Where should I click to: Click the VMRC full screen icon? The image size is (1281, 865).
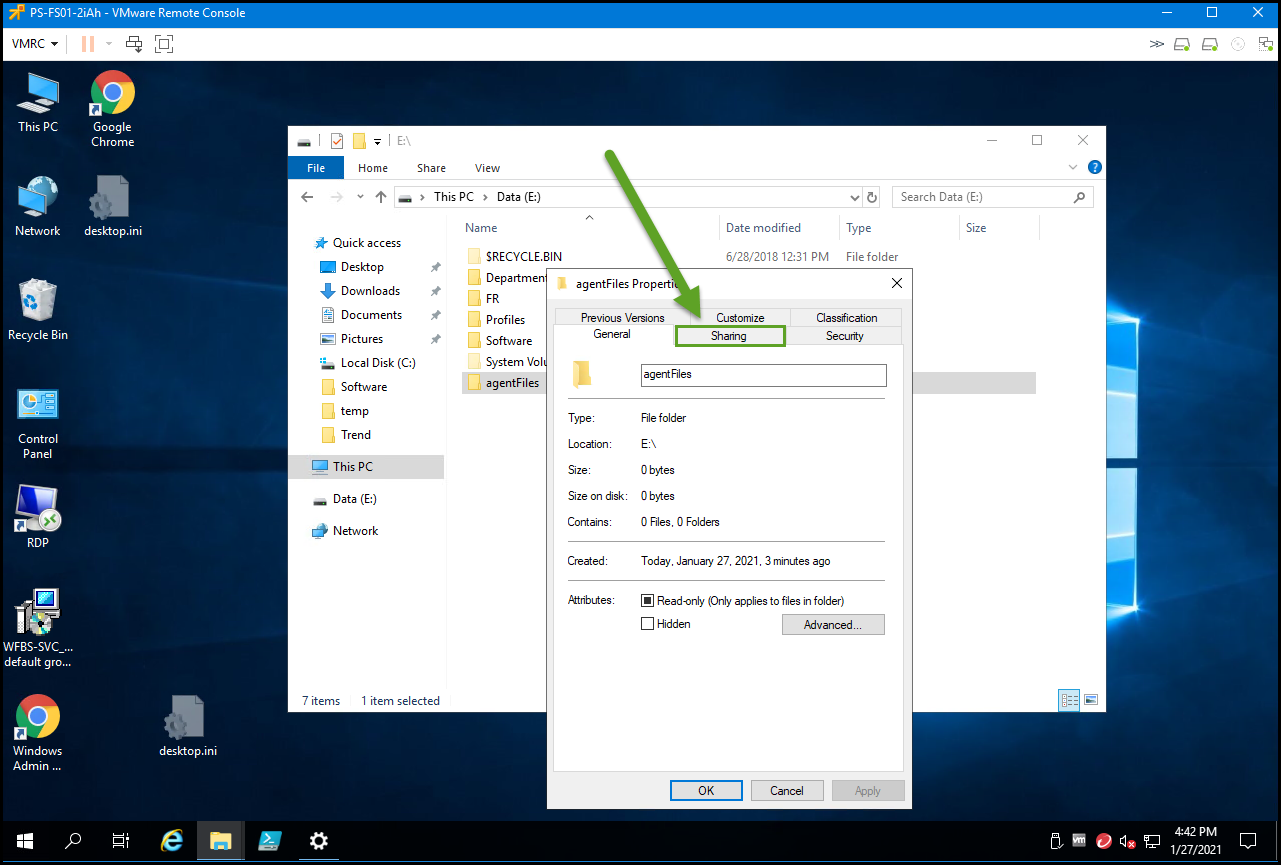coord(164,44)
